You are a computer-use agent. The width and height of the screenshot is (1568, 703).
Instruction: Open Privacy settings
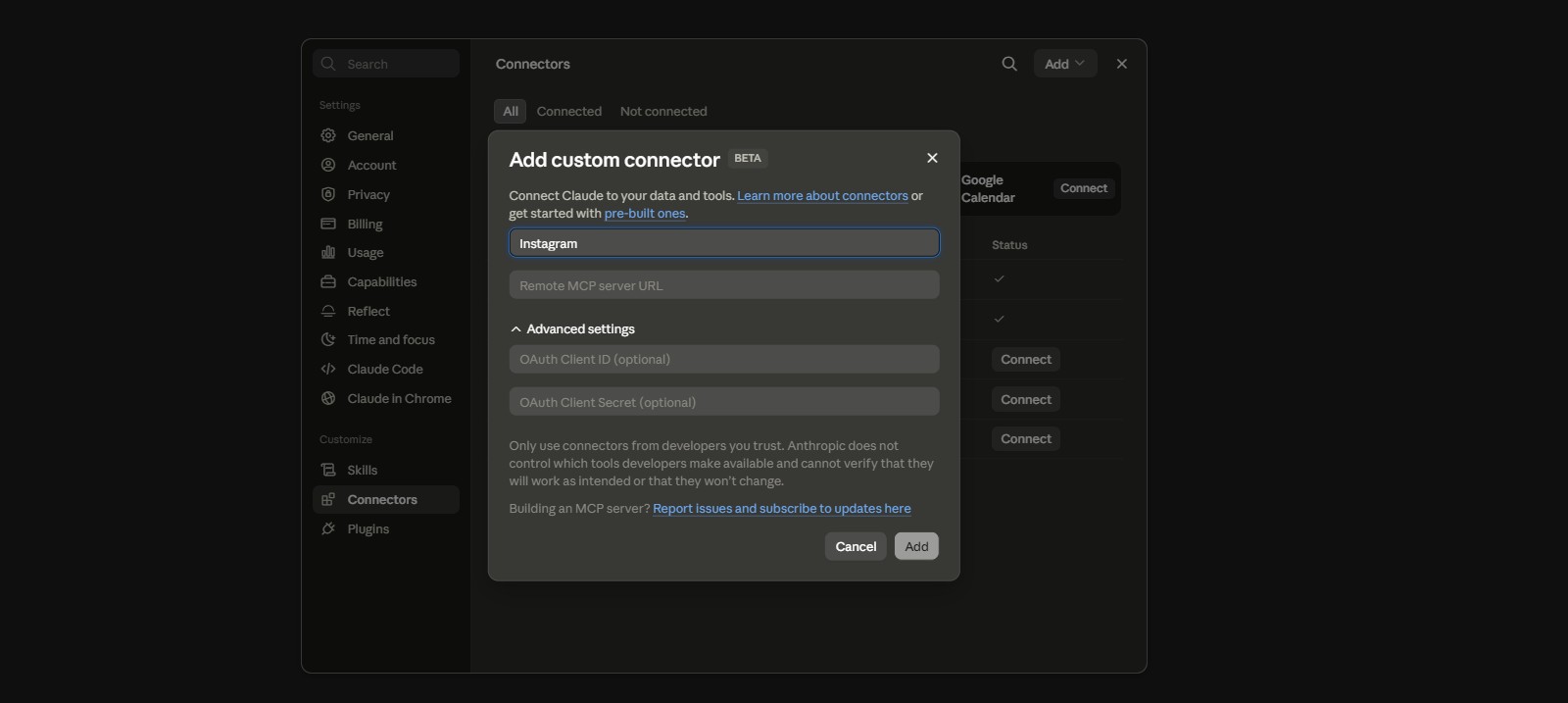coord(386,194)
